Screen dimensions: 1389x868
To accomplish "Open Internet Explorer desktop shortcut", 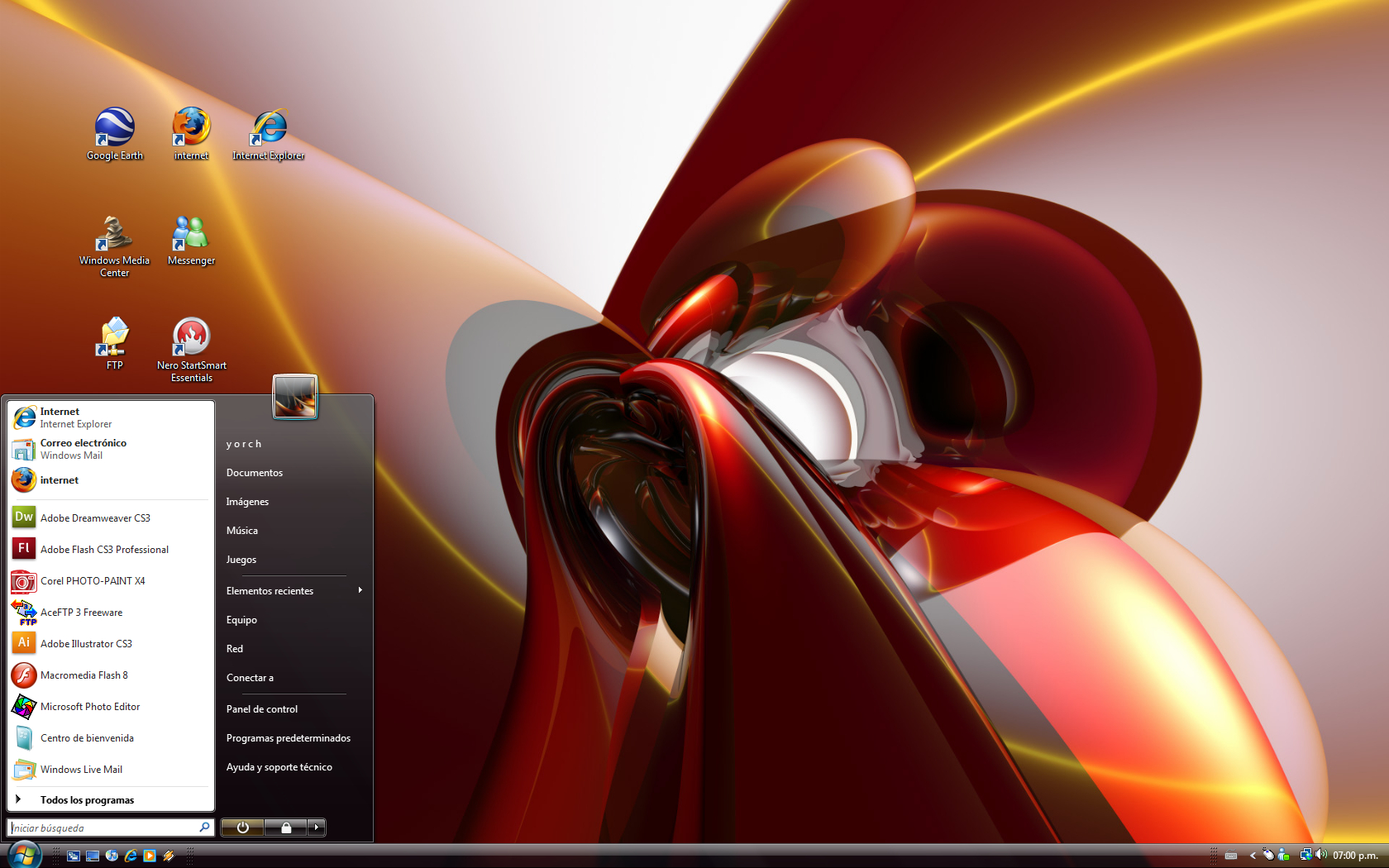I will click(268, 134).
